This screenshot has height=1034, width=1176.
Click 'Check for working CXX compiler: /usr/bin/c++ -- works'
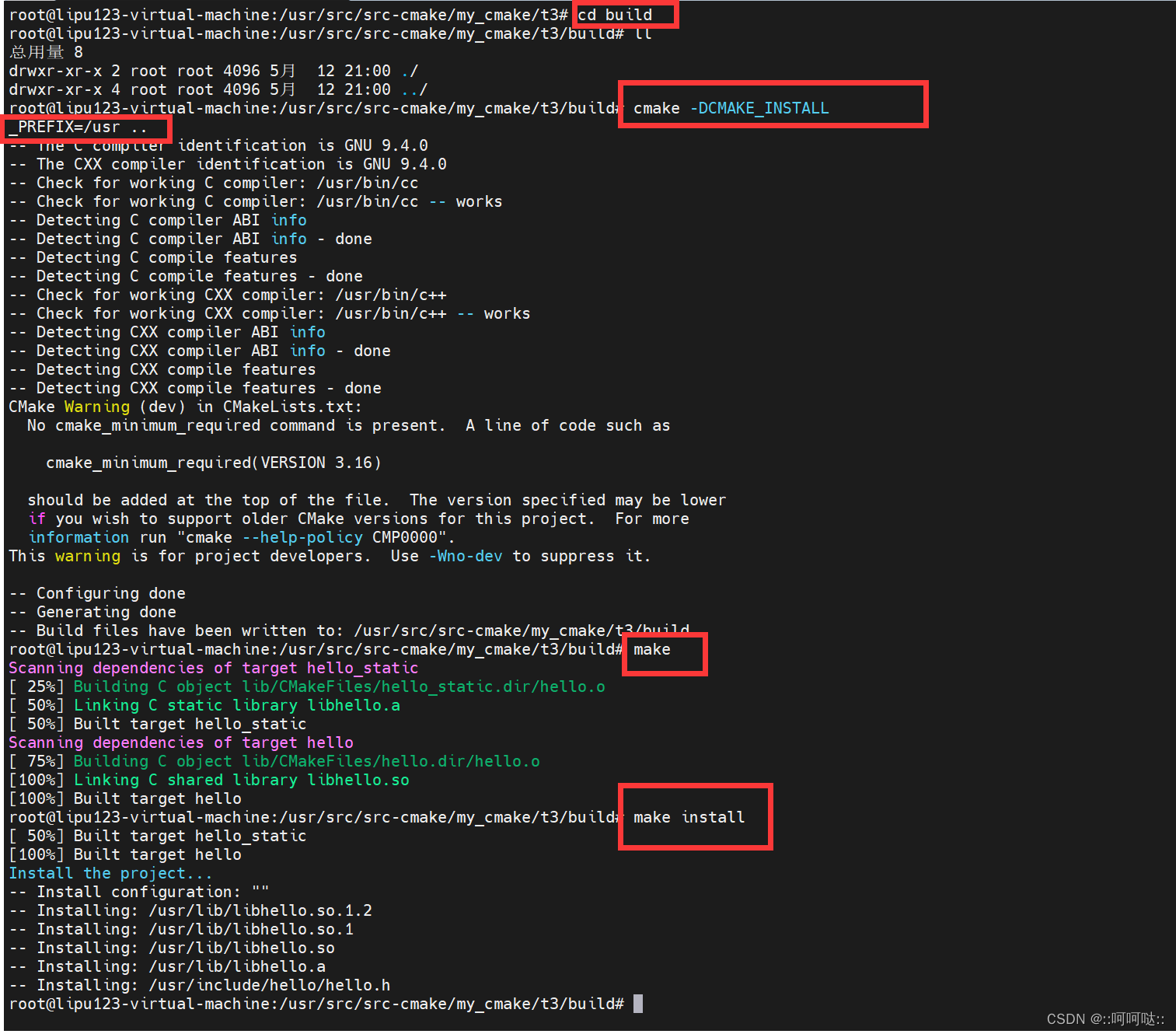pos(270,313)
